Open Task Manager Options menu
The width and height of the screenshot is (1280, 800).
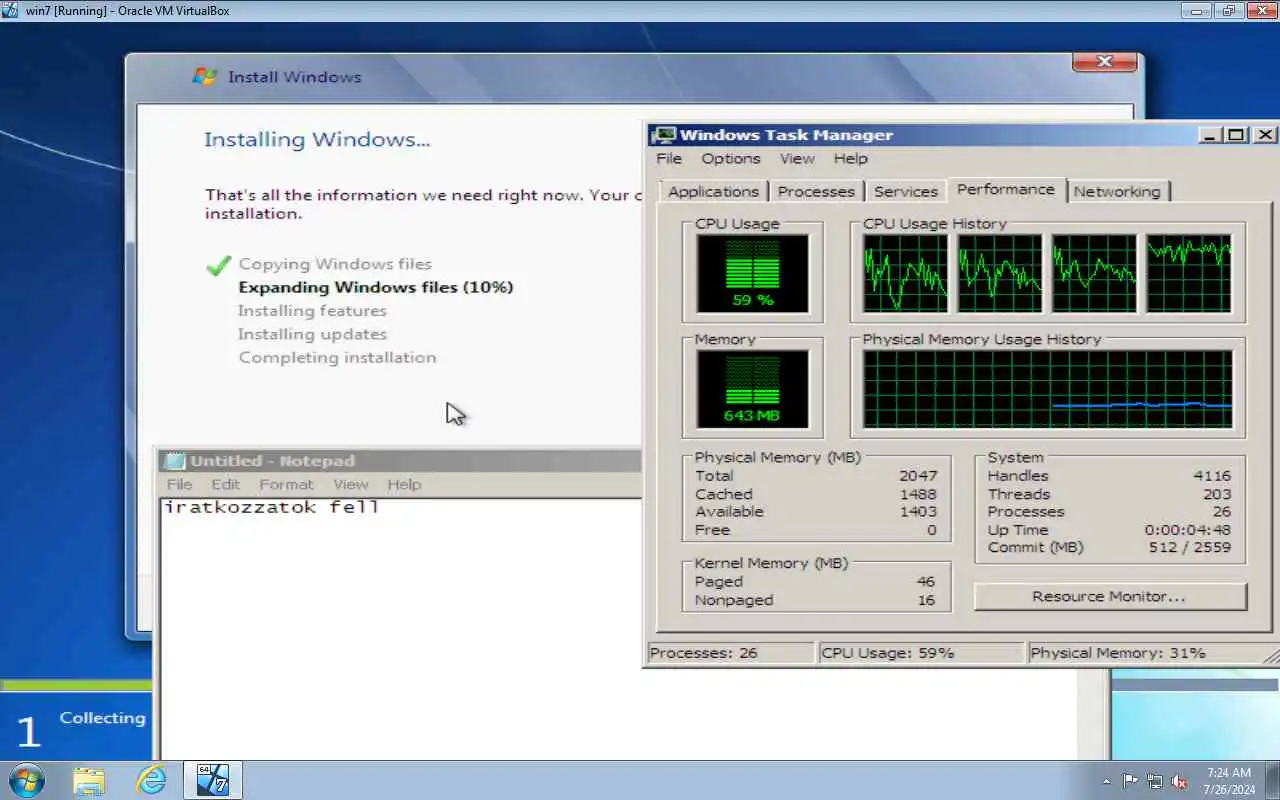(x=731, y=159)
